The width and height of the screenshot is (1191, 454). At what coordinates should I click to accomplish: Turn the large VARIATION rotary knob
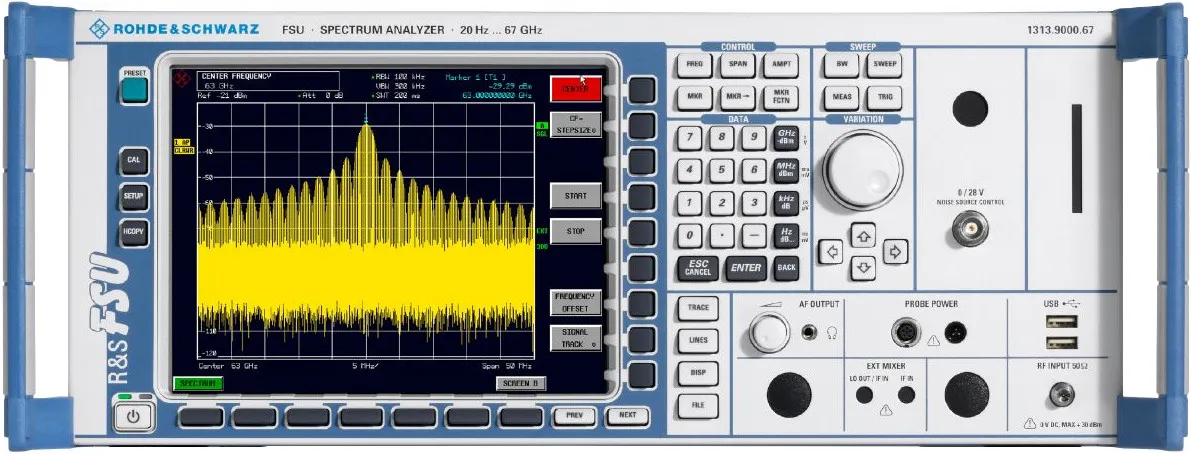(863, 169)
